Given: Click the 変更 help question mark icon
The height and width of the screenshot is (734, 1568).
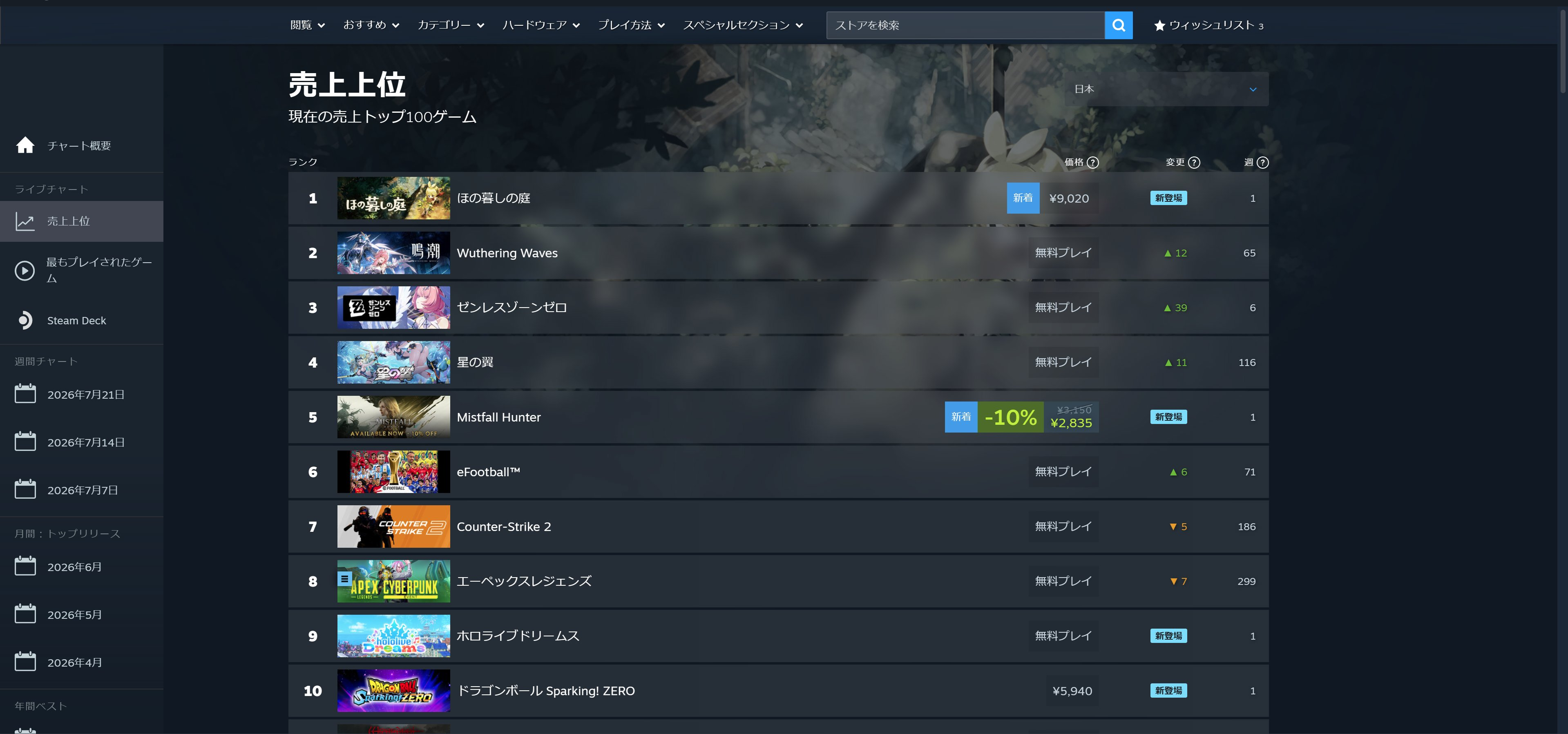Looking at the screenshot, I should [x=1194, y=163].
